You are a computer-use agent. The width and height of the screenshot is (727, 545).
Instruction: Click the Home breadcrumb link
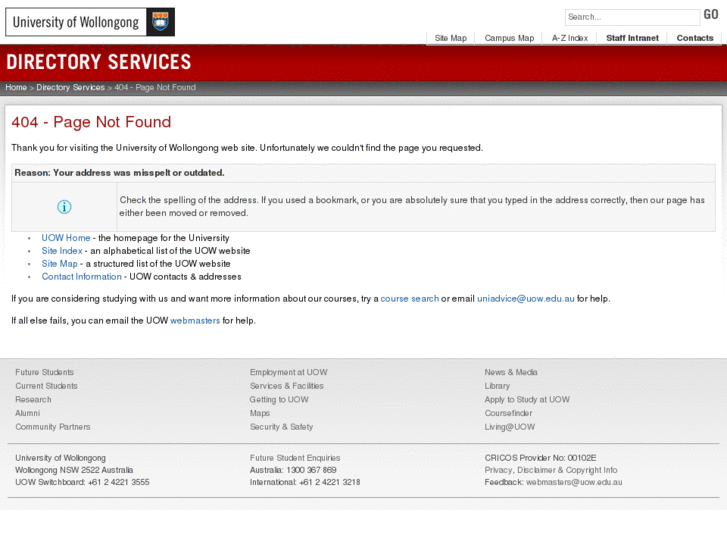[x=16, y=87]
